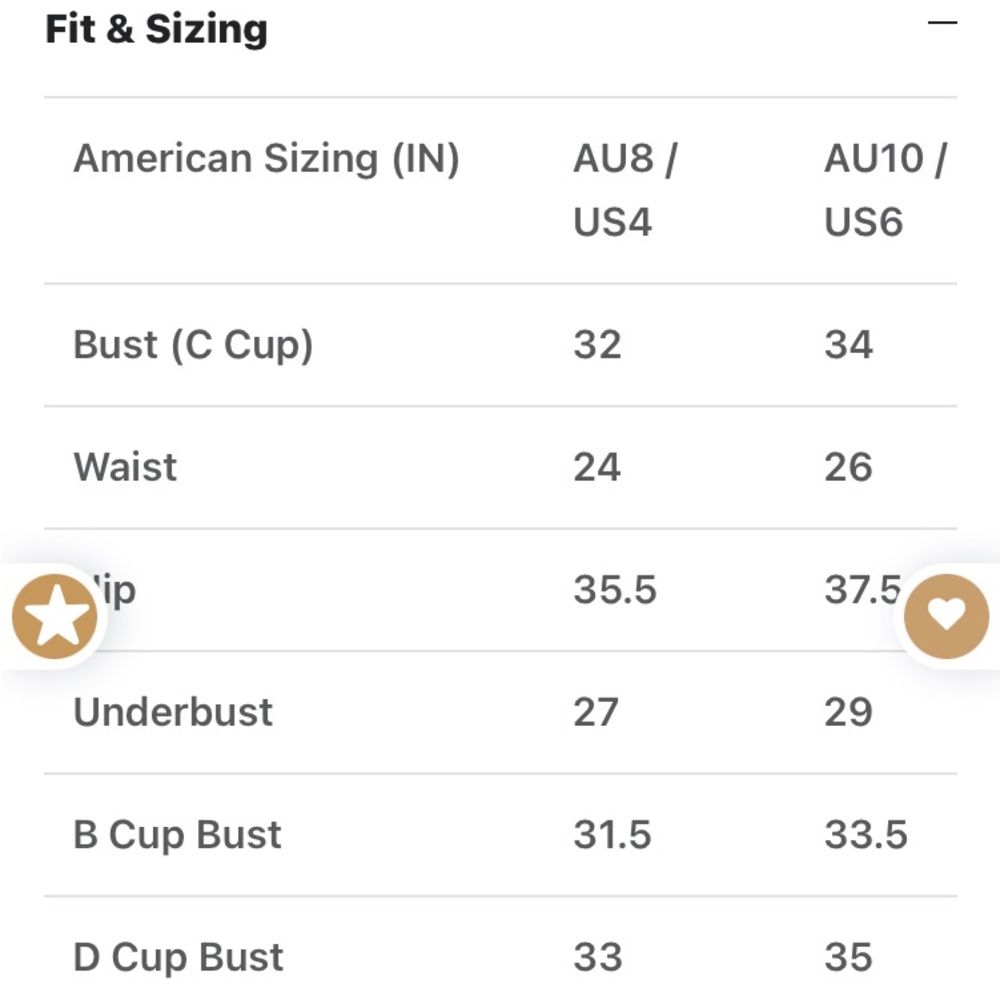This screenshot has height=1000, width=1000.
Task: Click the AU10 underbust value 29
Action: coord(848,712)
